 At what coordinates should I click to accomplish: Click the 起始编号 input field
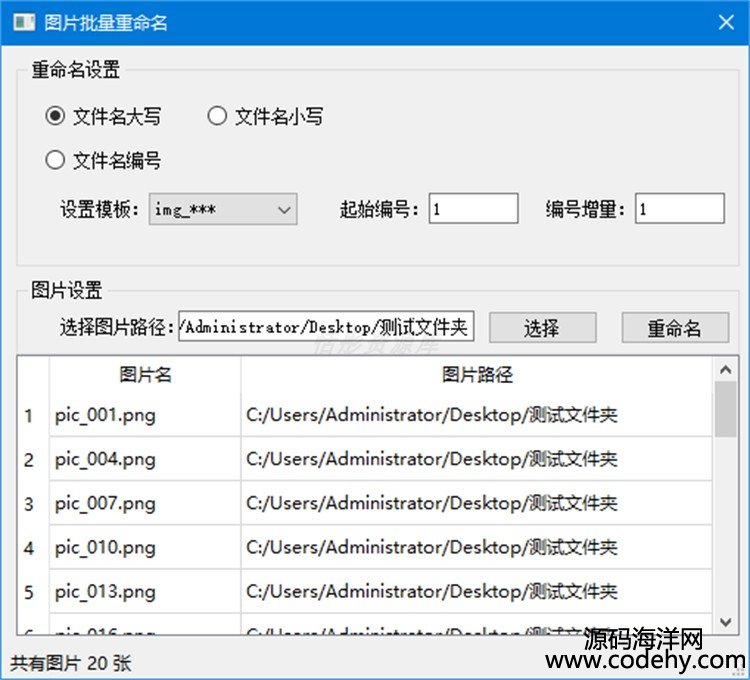[473, 209]
